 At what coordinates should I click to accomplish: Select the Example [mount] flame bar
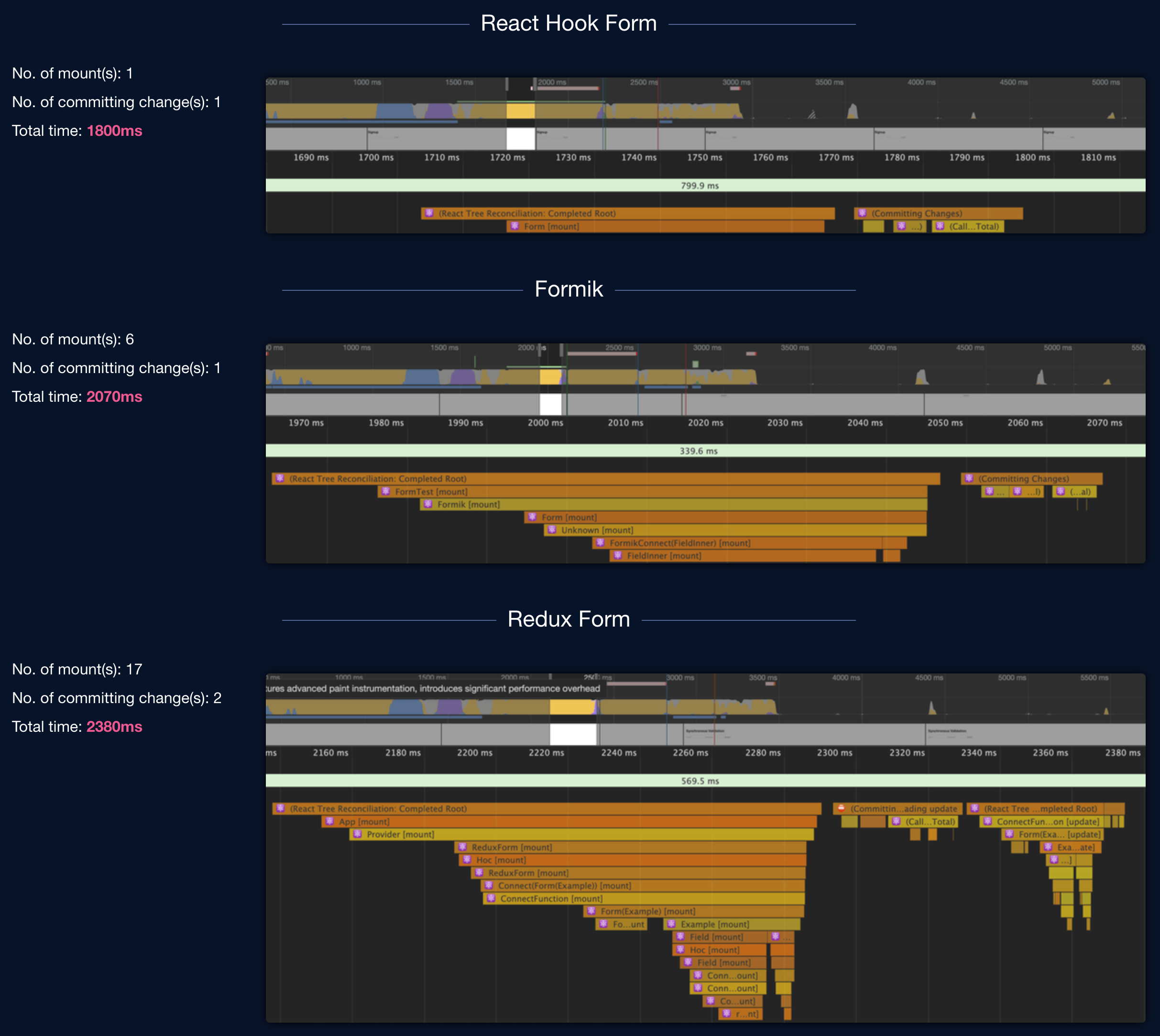coord(732,925)
